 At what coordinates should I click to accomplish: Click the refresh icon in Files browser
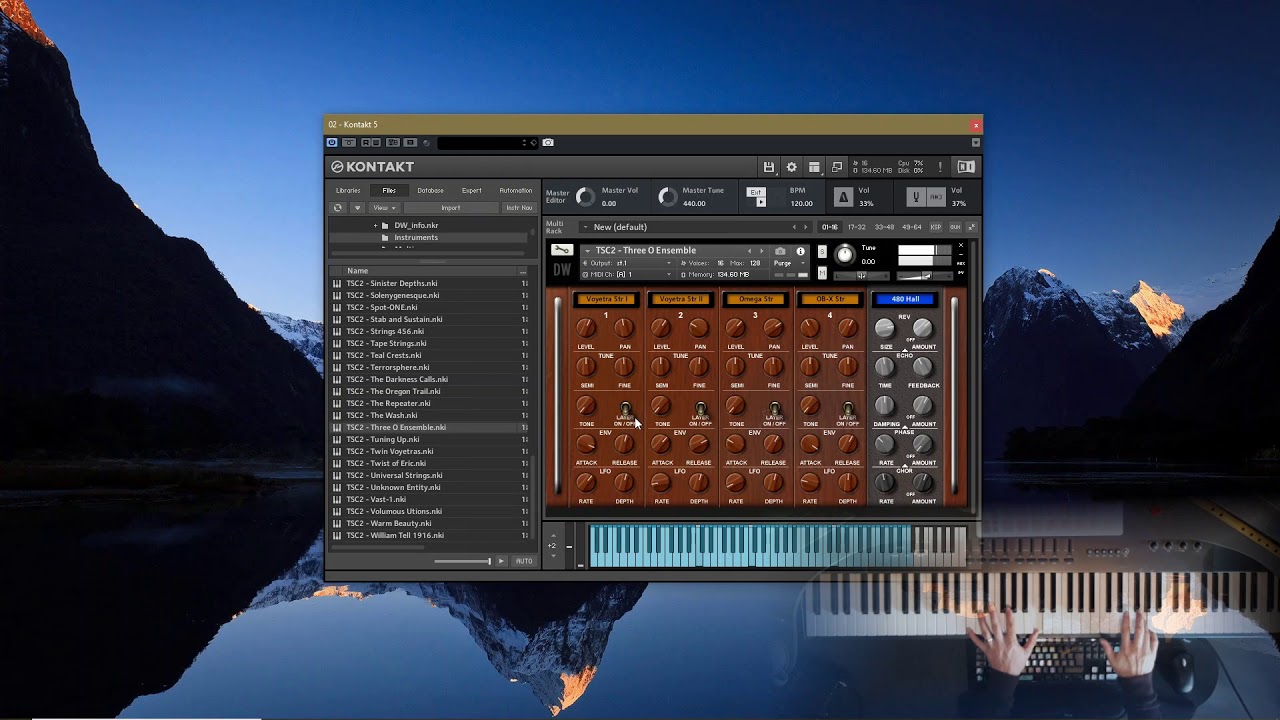(x=337, y=208)
